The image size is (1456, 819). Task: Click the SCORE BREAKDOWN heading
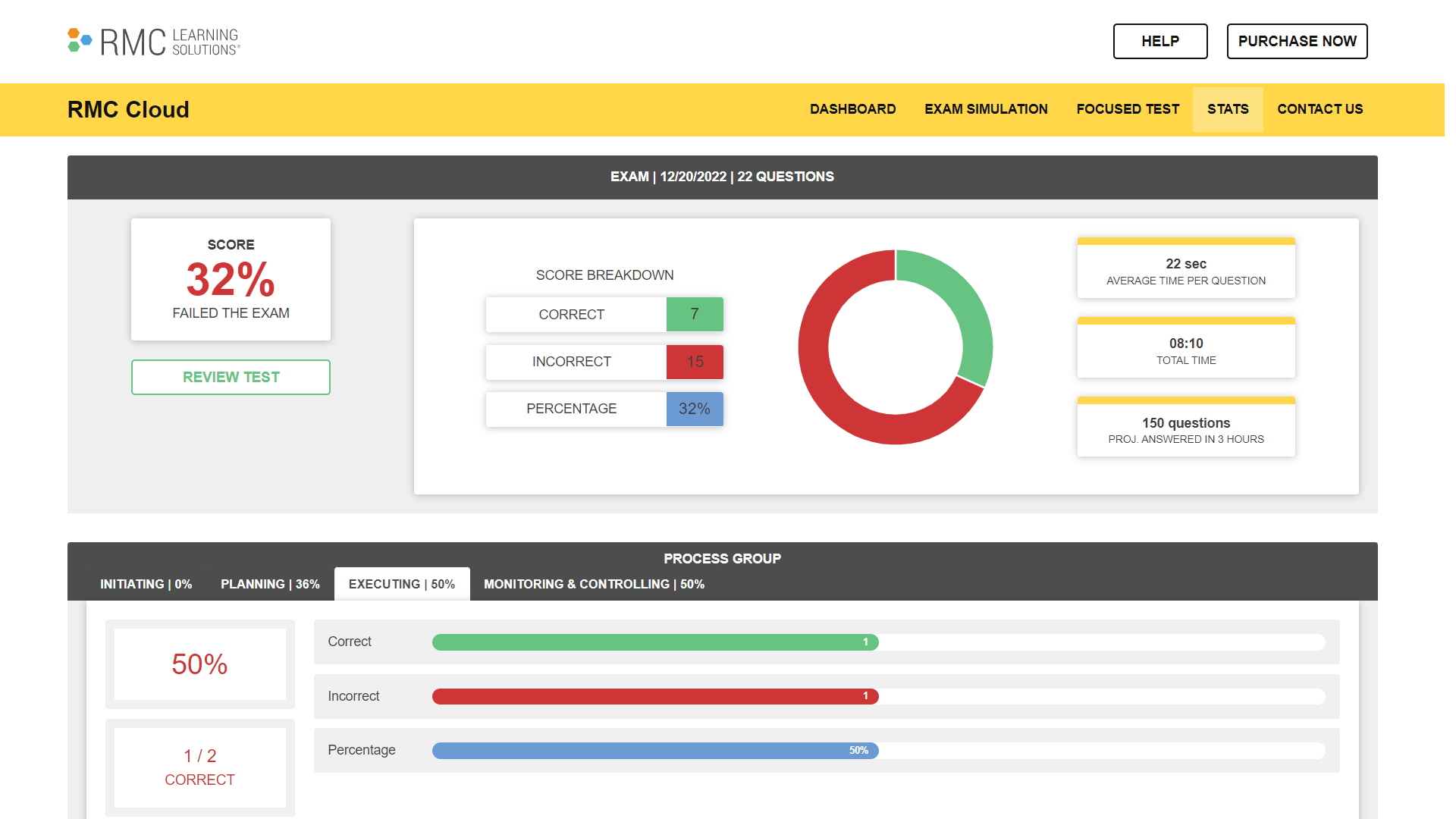(x=604, y=275)
